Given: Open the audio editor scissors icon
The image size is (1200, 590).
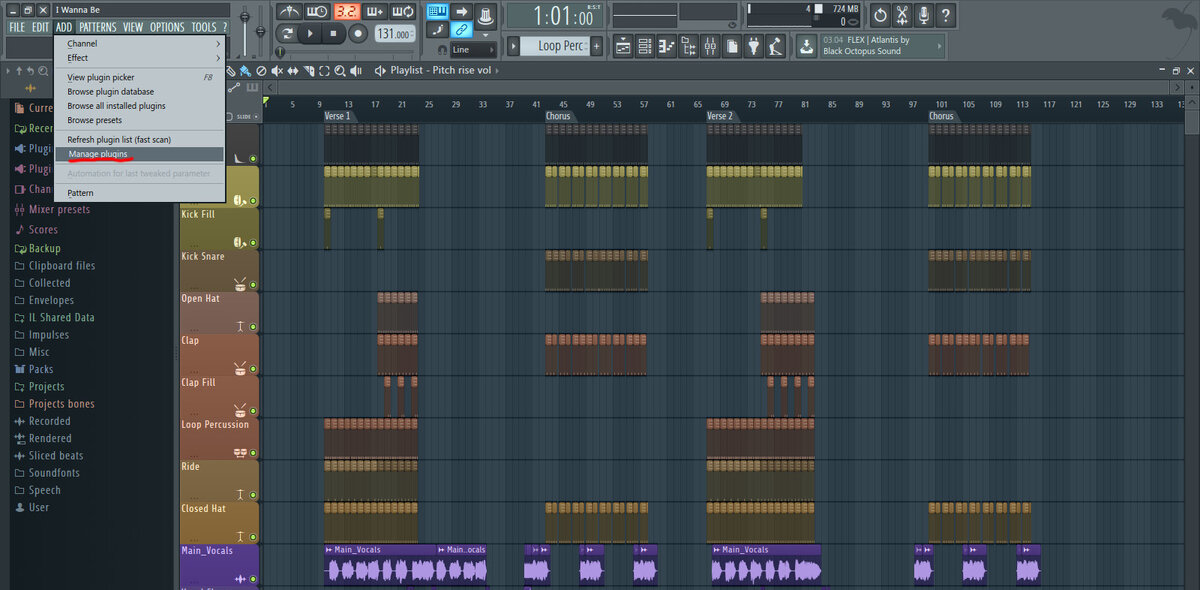Looking at the screenshot, I should (x=902, y=15).
